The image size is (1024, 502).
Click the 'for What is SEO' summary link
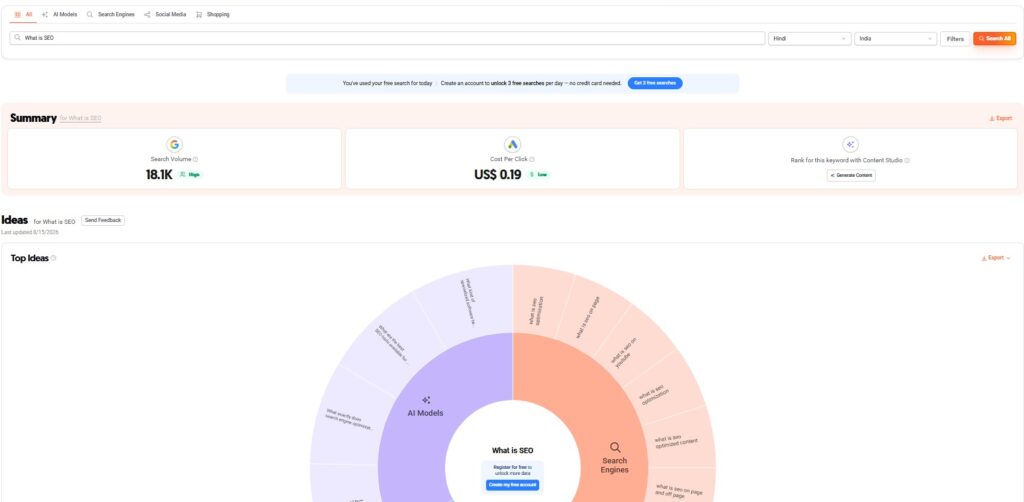click(80, 118)
